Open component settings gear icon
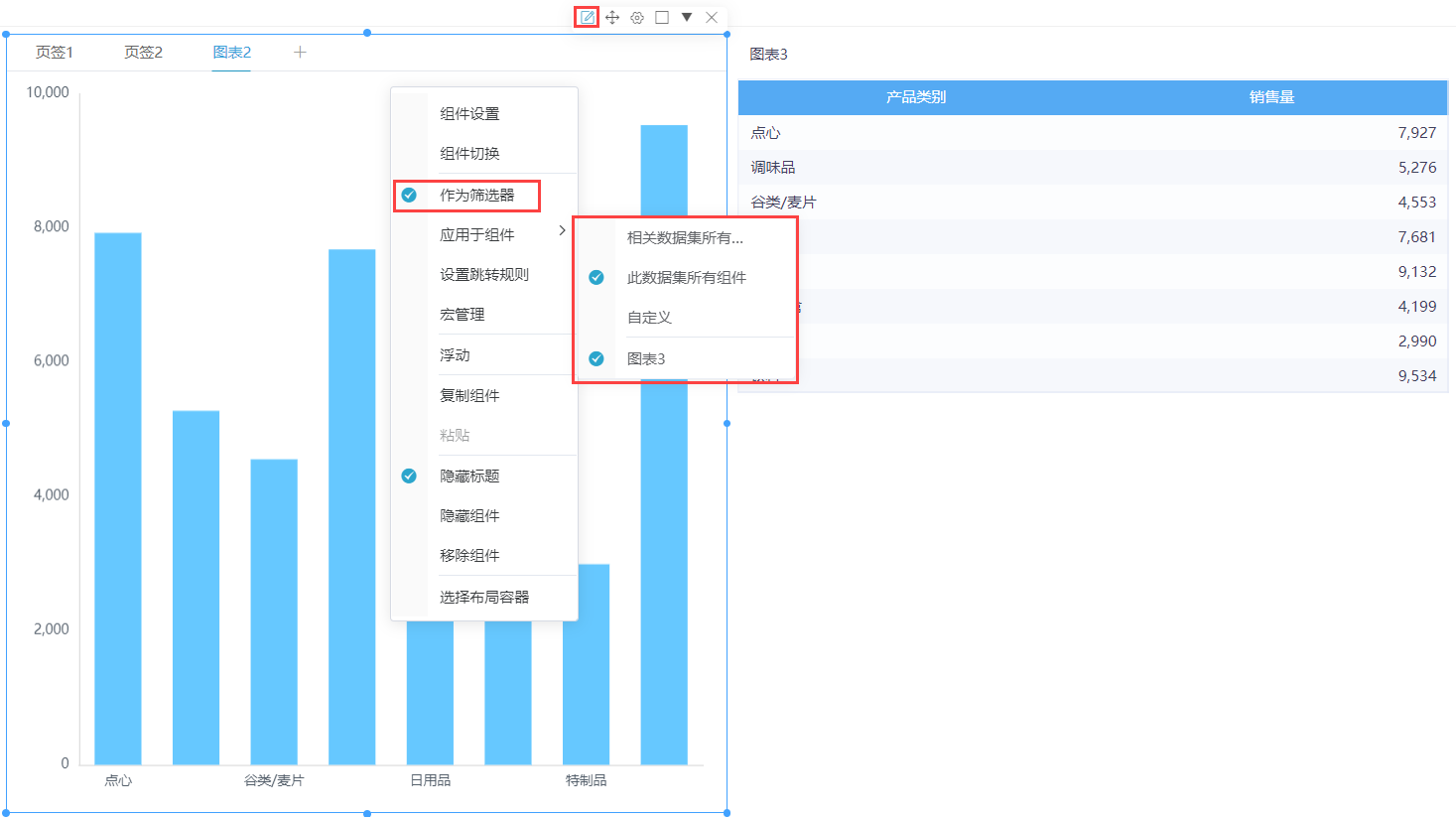The image size is (1456, 819). pyautogui.click(x=637, y=17)
